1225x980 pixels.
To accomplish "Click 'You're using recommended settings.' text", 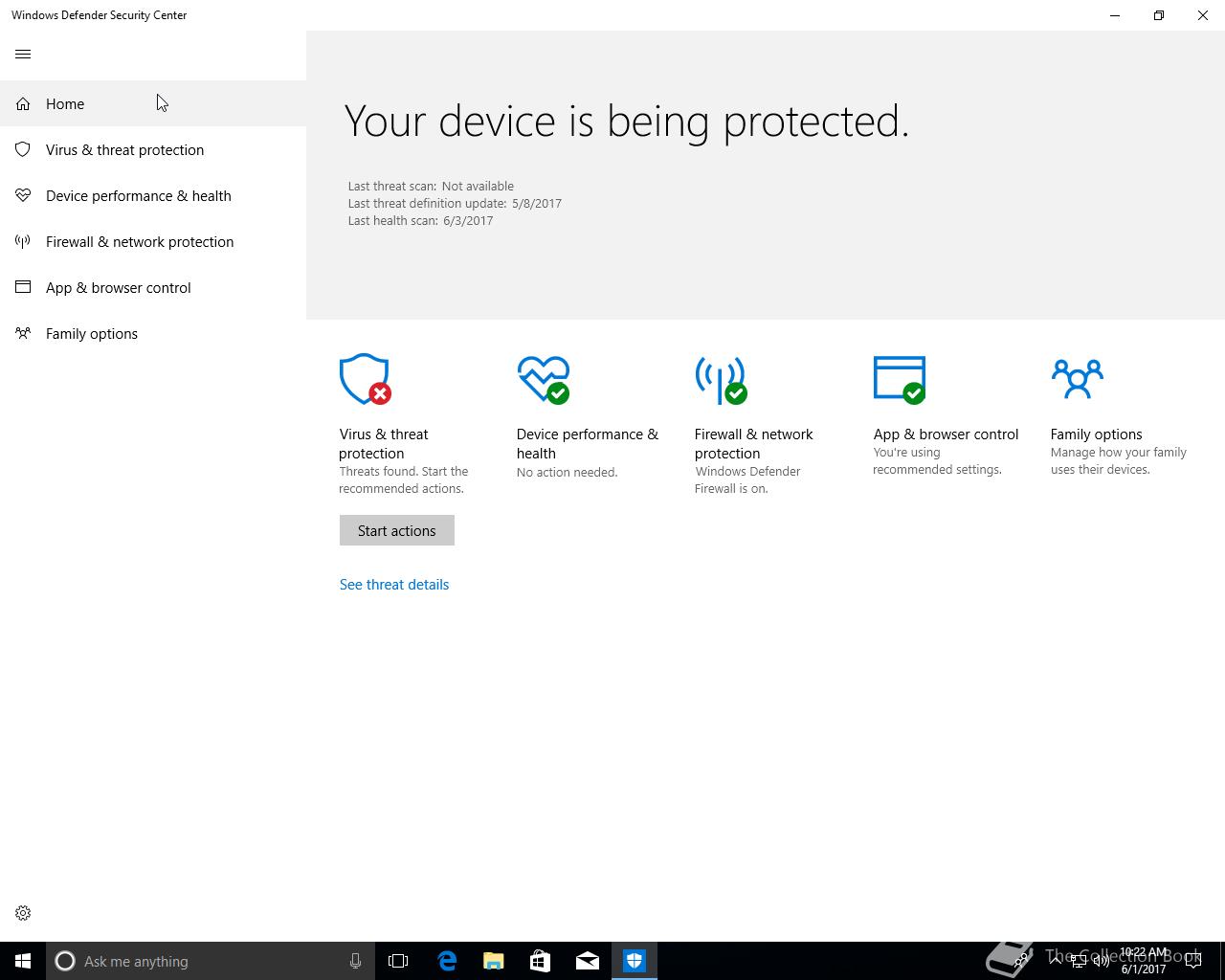I will (x=937, y=461).
